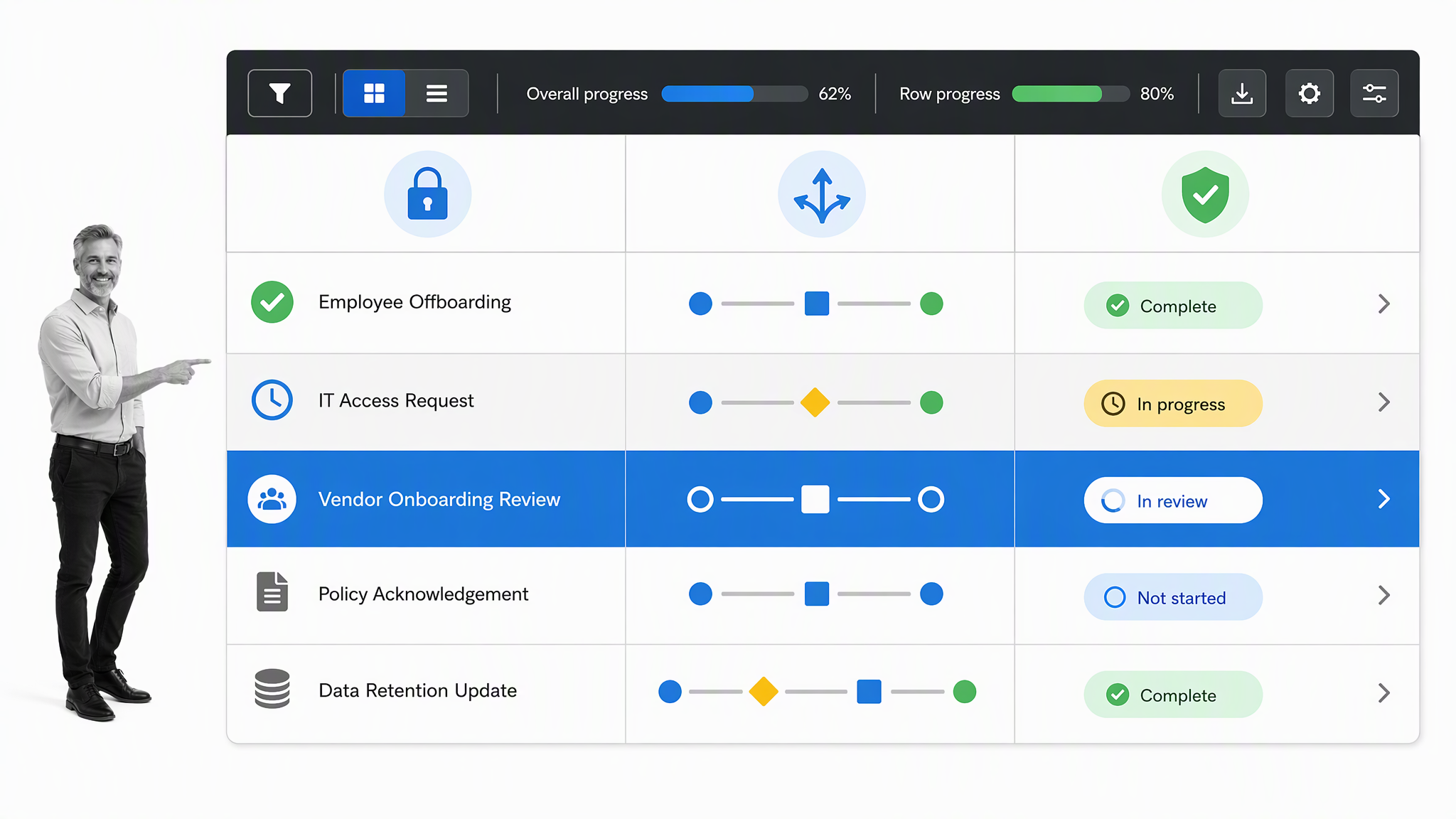Viewport: 1456px width, 819px height.
Task: Switch to list view
Action: (x=437, y=93)
